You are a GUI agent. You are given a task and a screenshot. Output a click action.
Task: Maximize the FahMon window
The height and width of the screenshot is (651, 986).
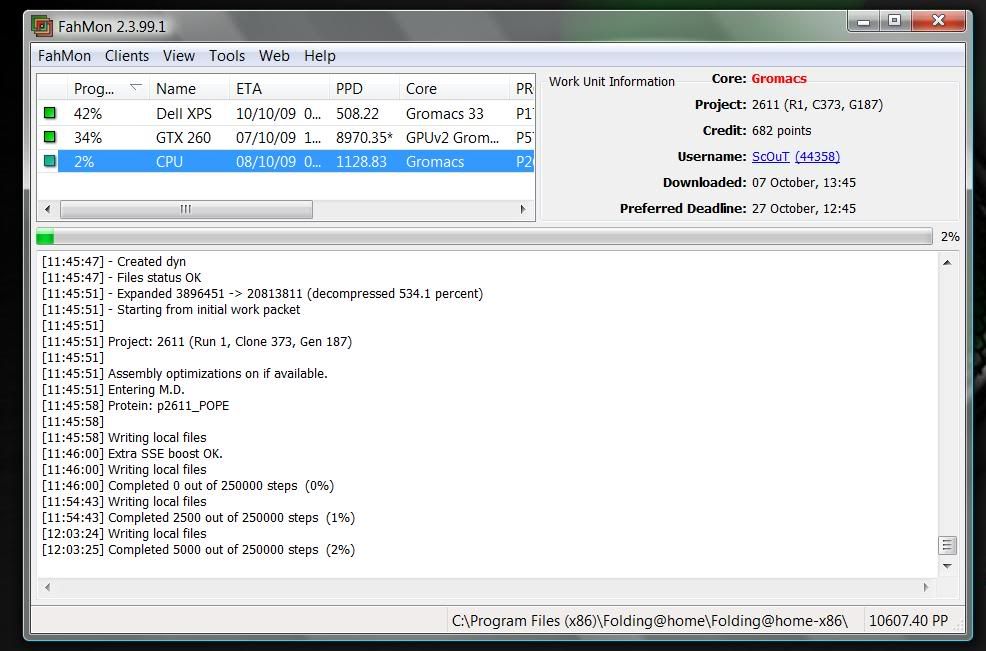coord(895,21)
